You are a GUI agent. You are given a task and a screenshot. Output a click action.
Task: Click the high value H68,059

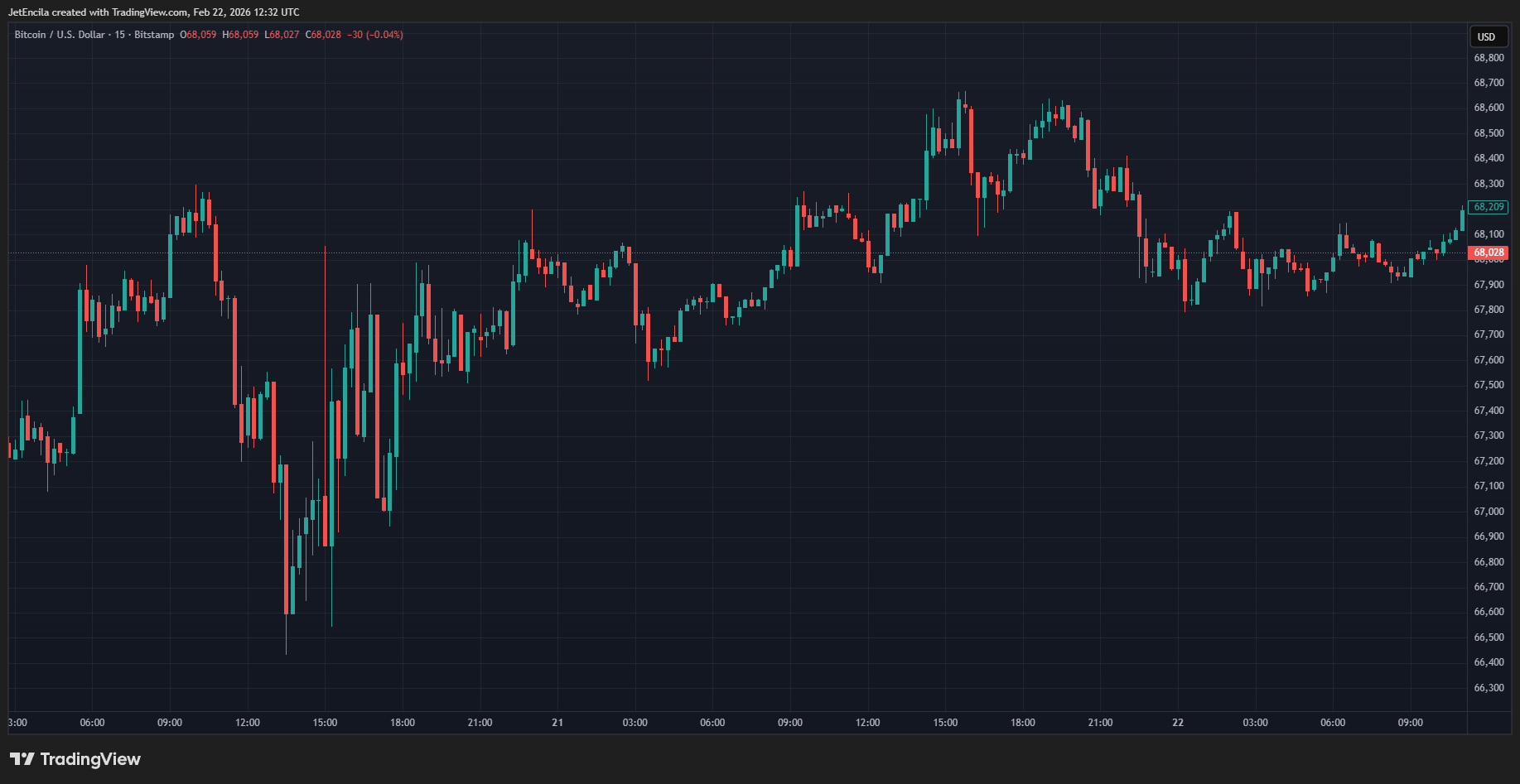(x=240, y=35)
